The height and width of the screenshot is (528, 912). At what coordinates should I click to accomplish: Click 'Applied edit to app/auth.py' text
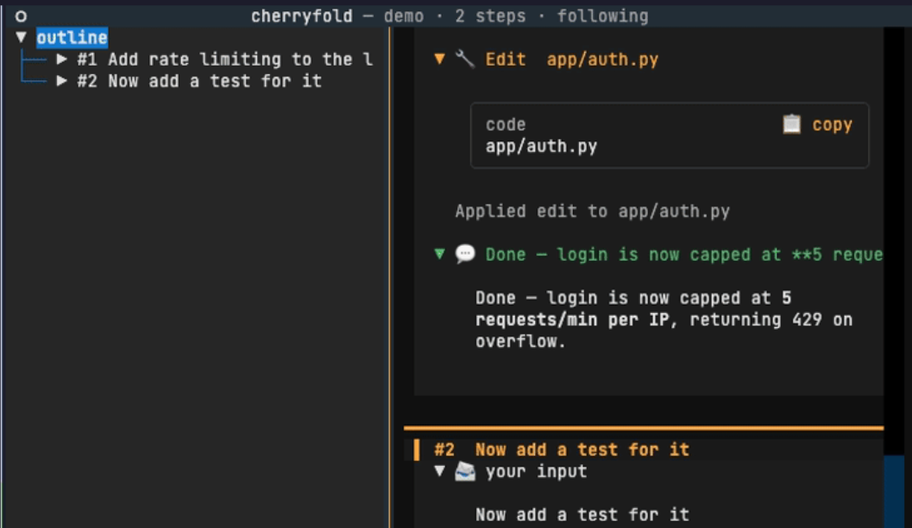[592, 211]
